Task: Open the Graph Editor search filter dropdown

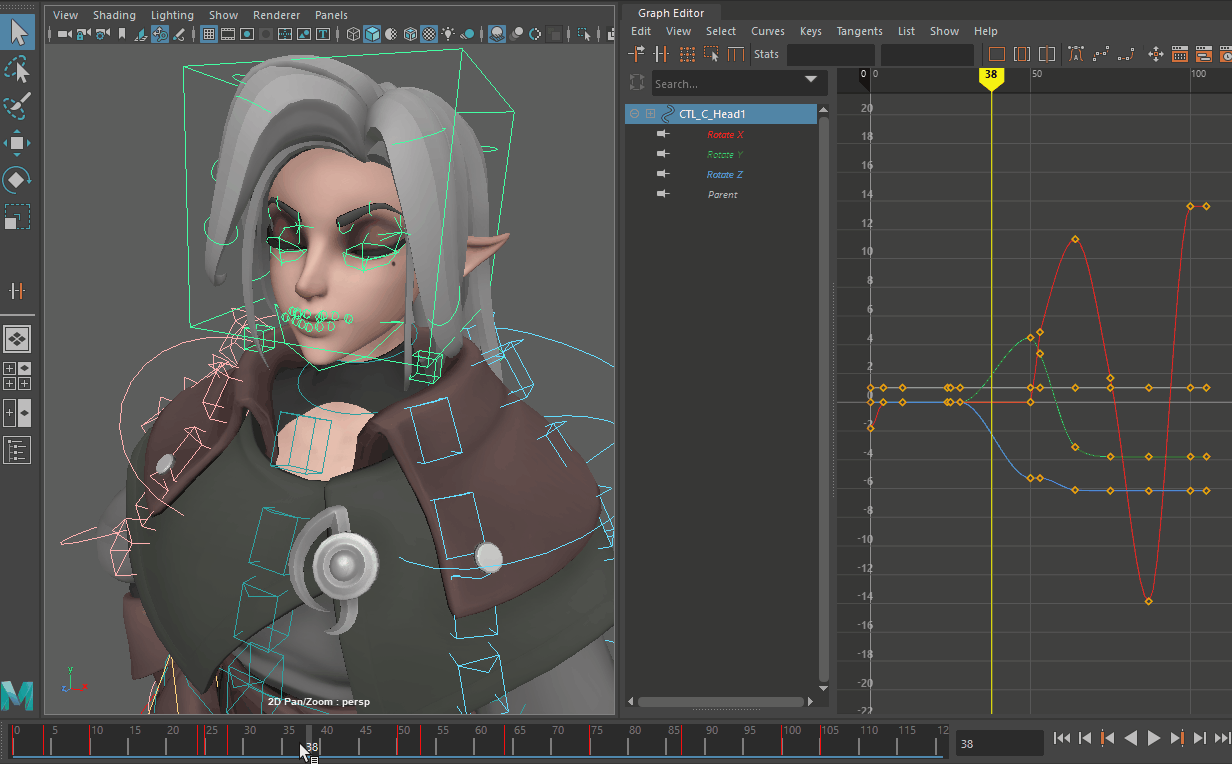Action: click(810, 81)
